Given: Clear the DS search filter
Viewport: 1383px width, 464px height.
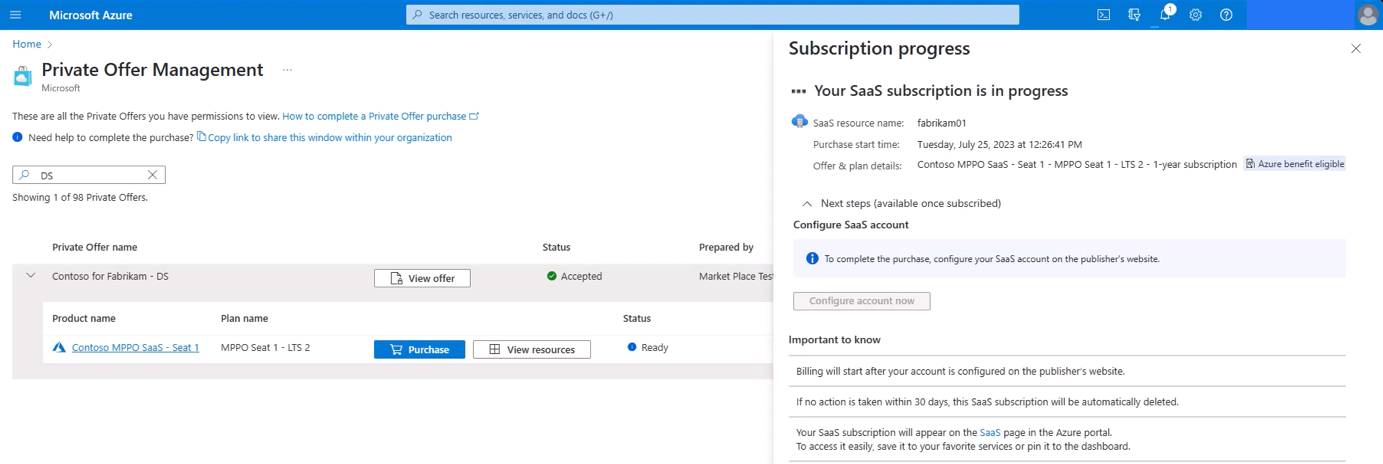Looking at the screenshot, I should 153,175.
